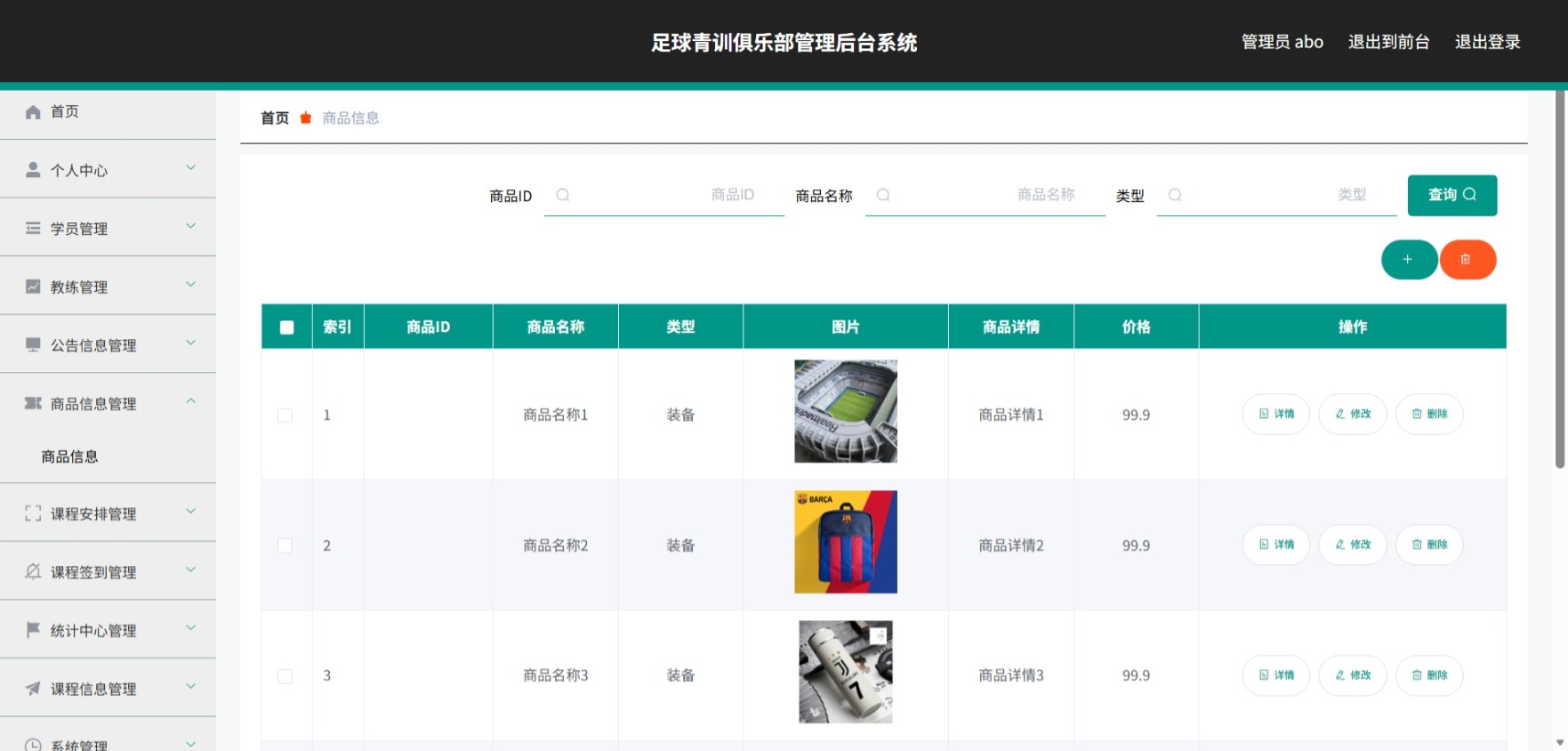Screen dimensions: 1568x751
Task: Click the 类型 search input field
Action: tap(1277, 195)
